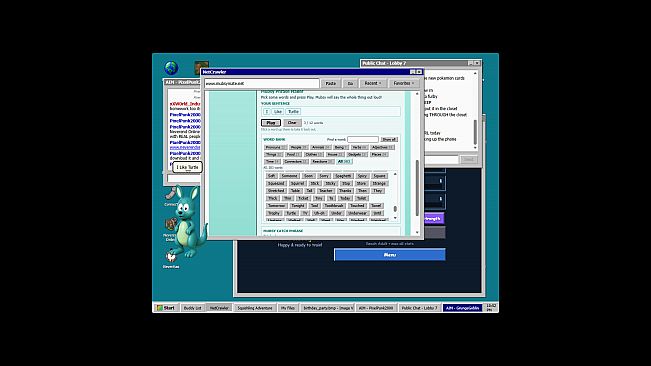Switch to Buddy List in taskbar
Viewport: 651px width, 366px height.
[192, 308]
